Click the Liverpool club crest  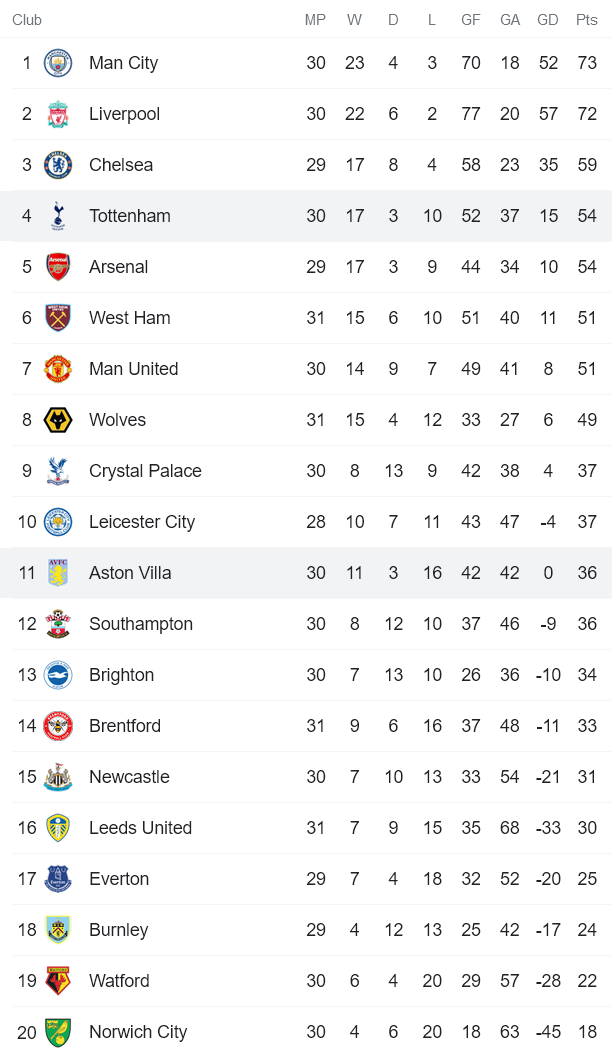point(58,114)
